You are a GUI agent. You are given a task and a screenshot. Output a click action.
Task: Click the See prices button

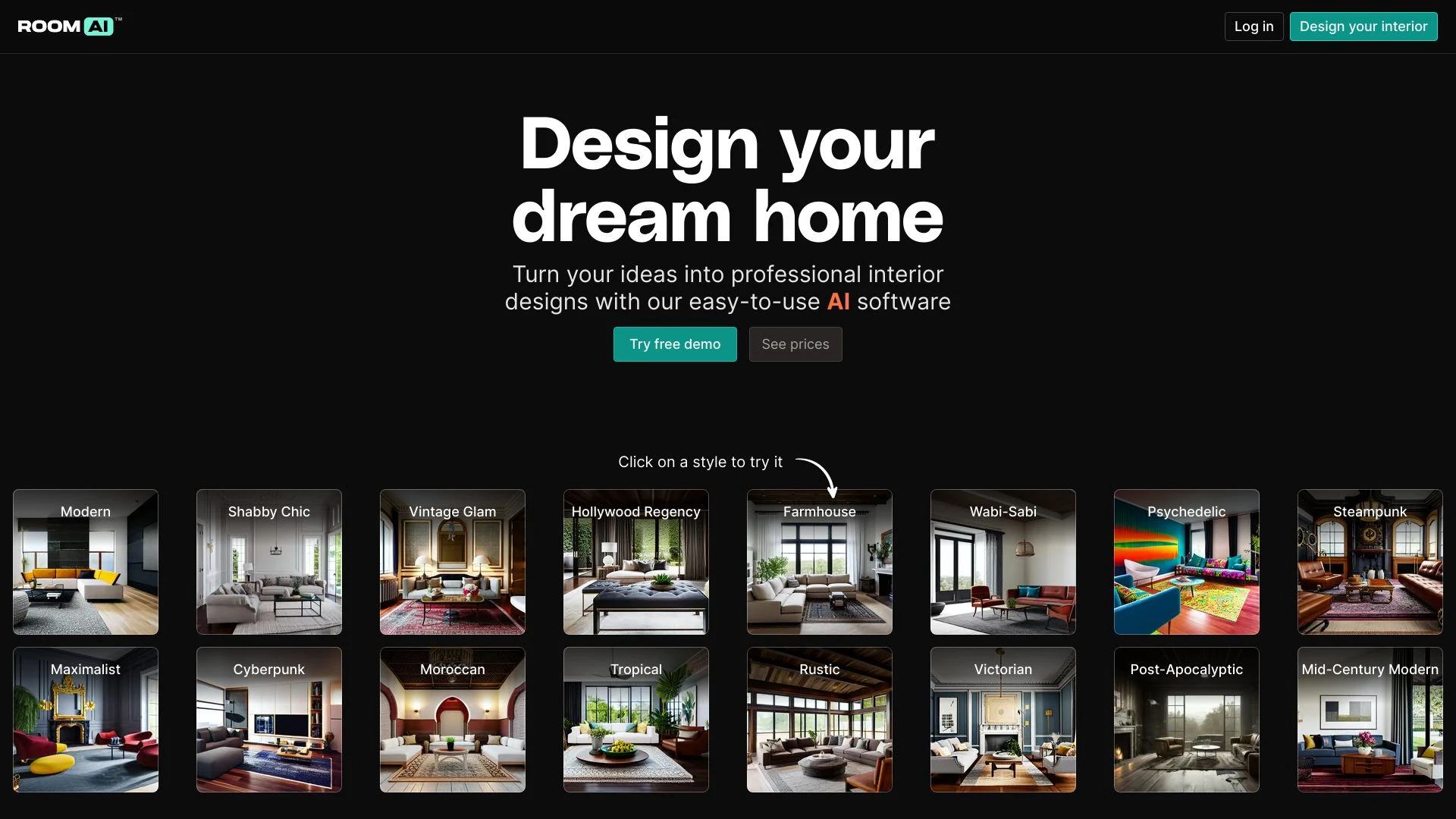795,343
